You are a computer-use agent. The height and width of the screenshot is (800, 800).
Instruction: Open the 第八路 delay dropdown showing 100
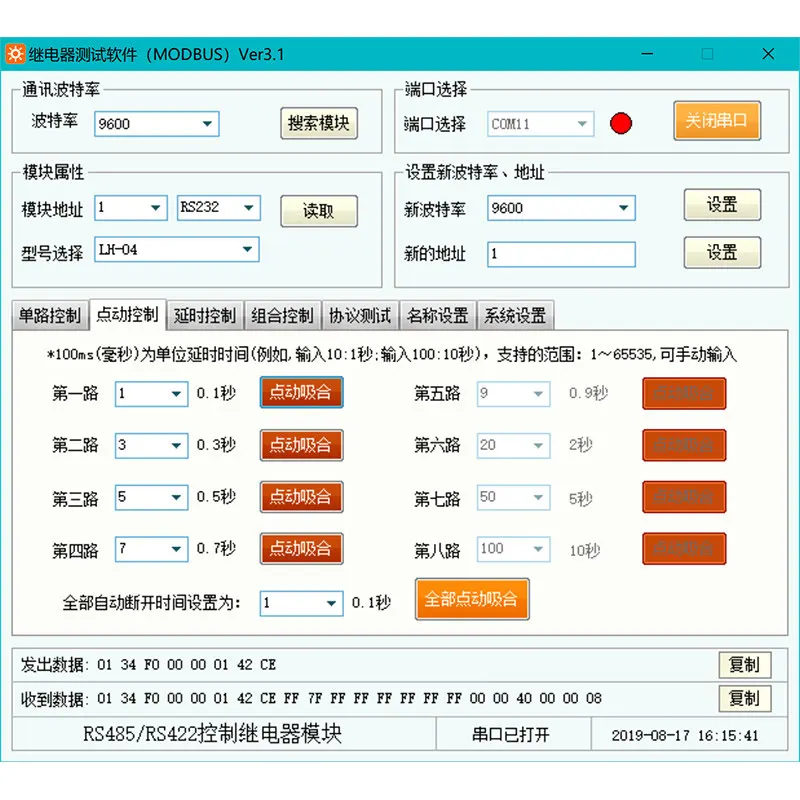pyautogui.click(x=513, y=549)
